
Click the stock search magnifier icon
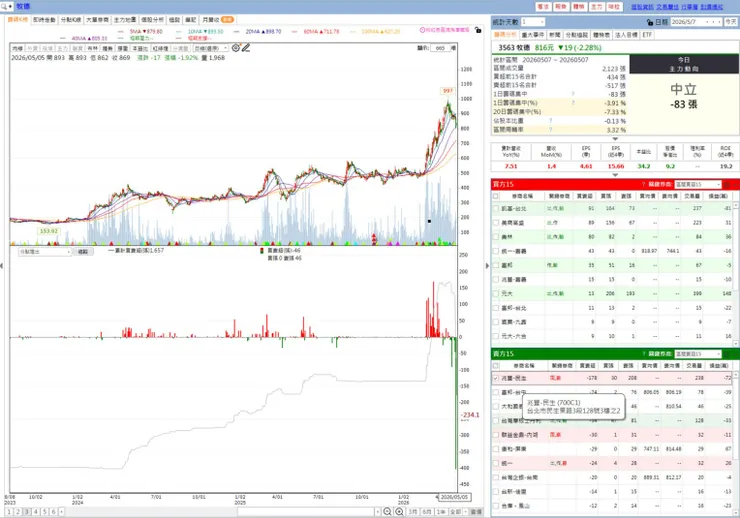click(x=4, y=7)
